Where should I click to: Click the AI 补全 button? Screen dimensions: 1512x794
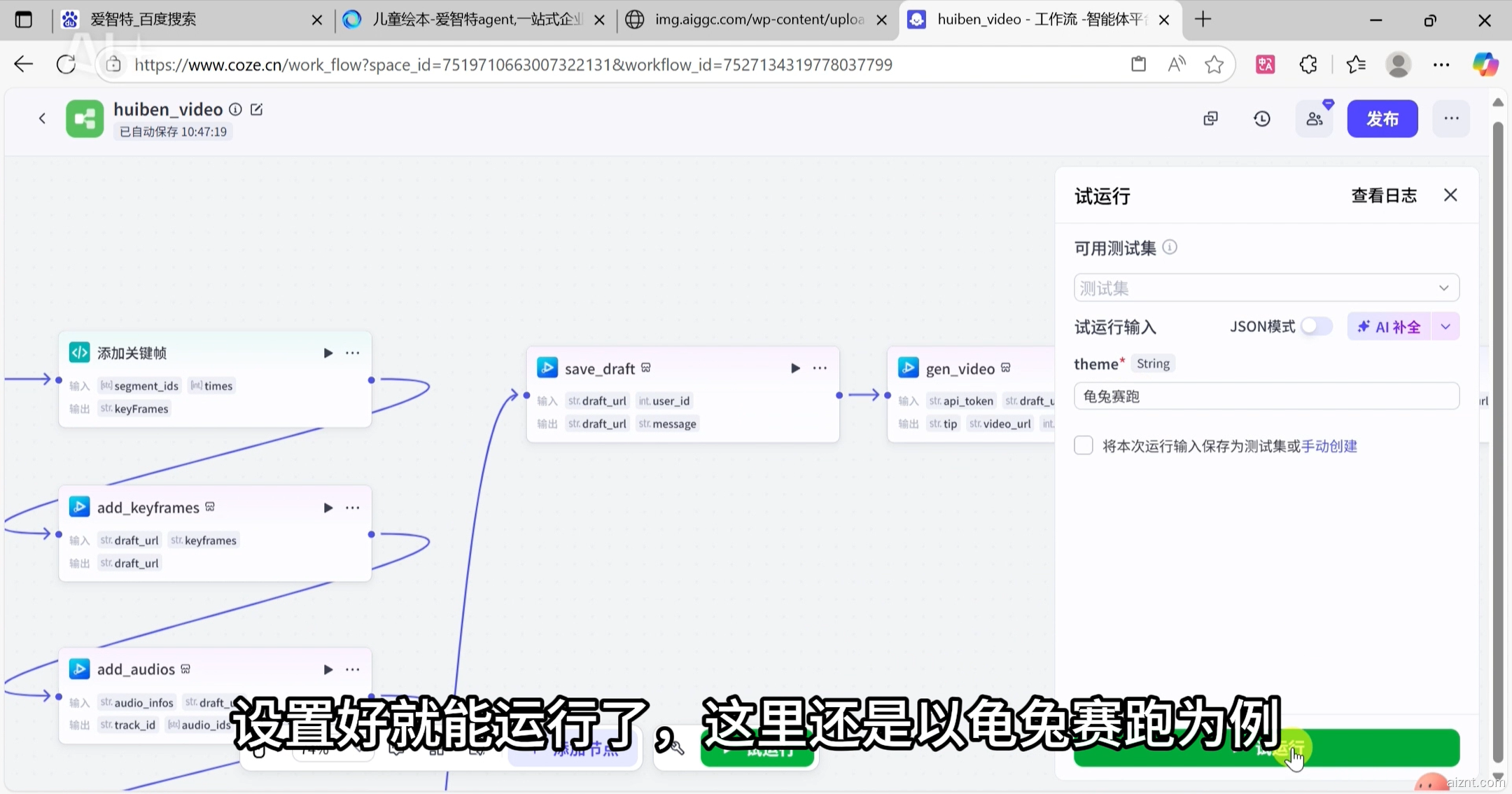pos(1389,327)
